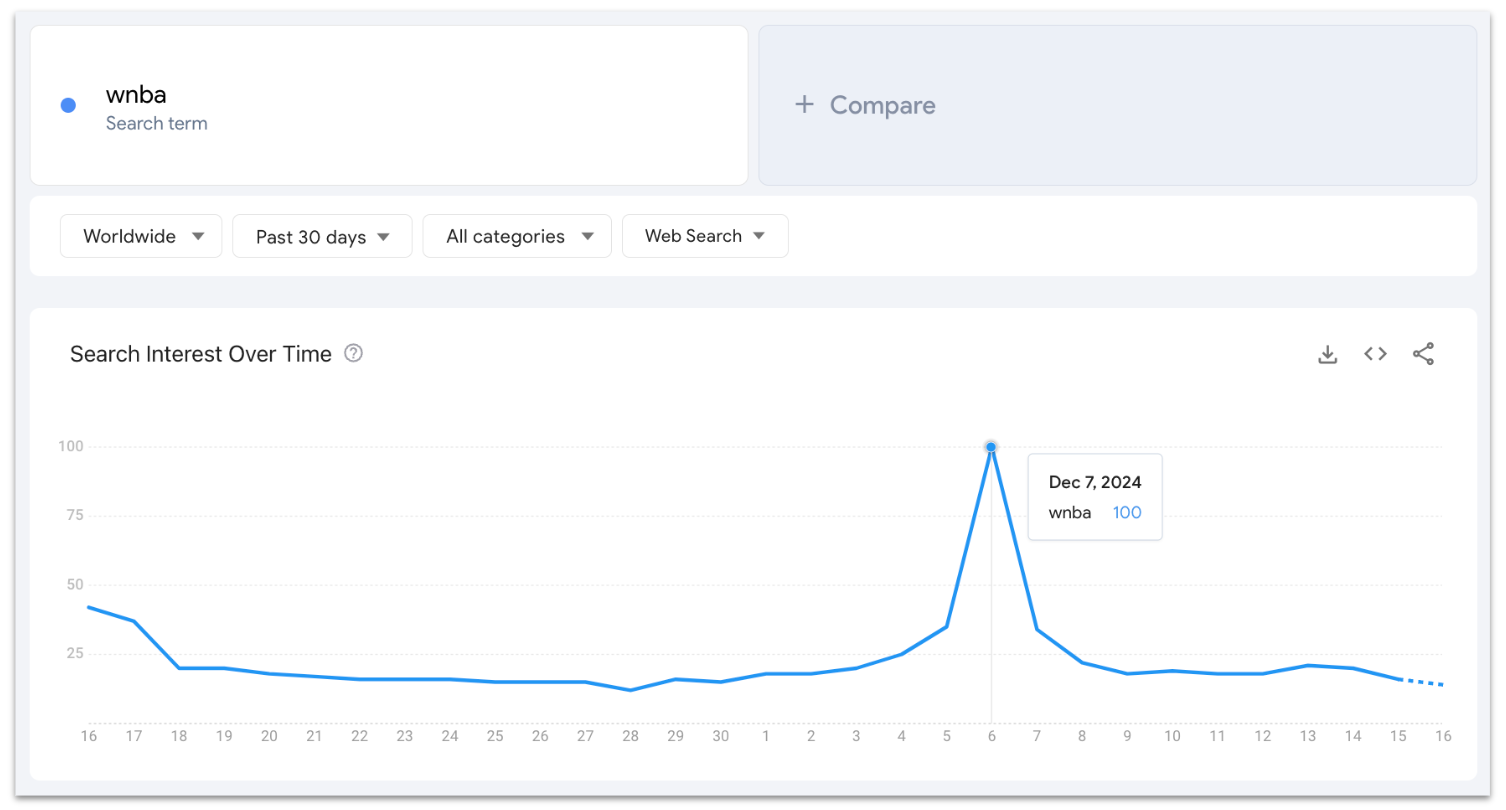Click the tooltip value 100 for wnba

point(1127,513)
